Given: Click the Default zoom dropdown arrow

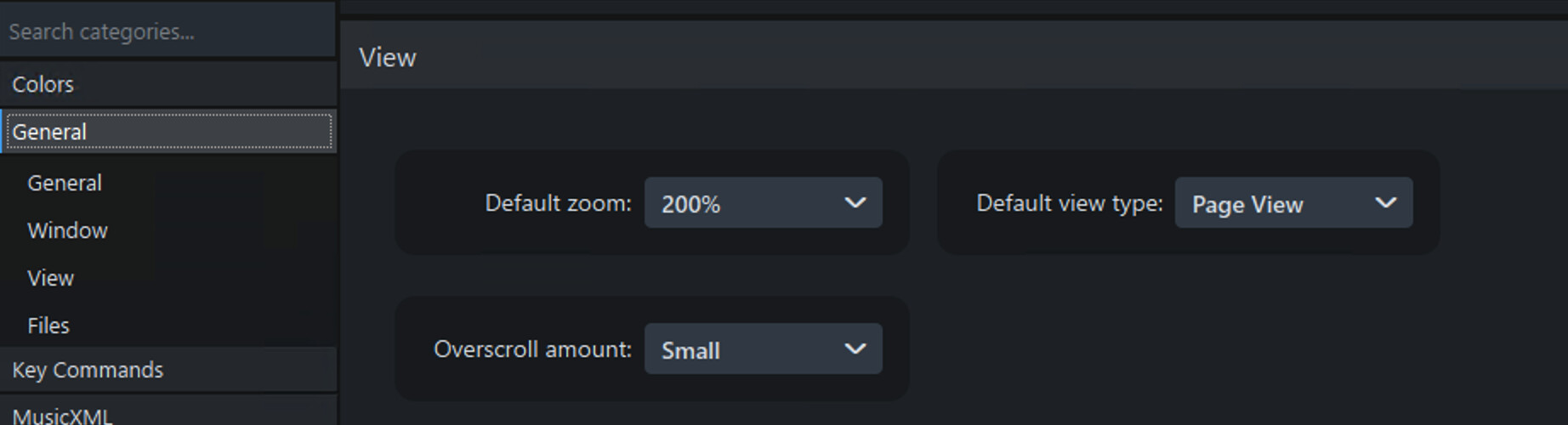Looking at the screenshot, I should [855, 202].
